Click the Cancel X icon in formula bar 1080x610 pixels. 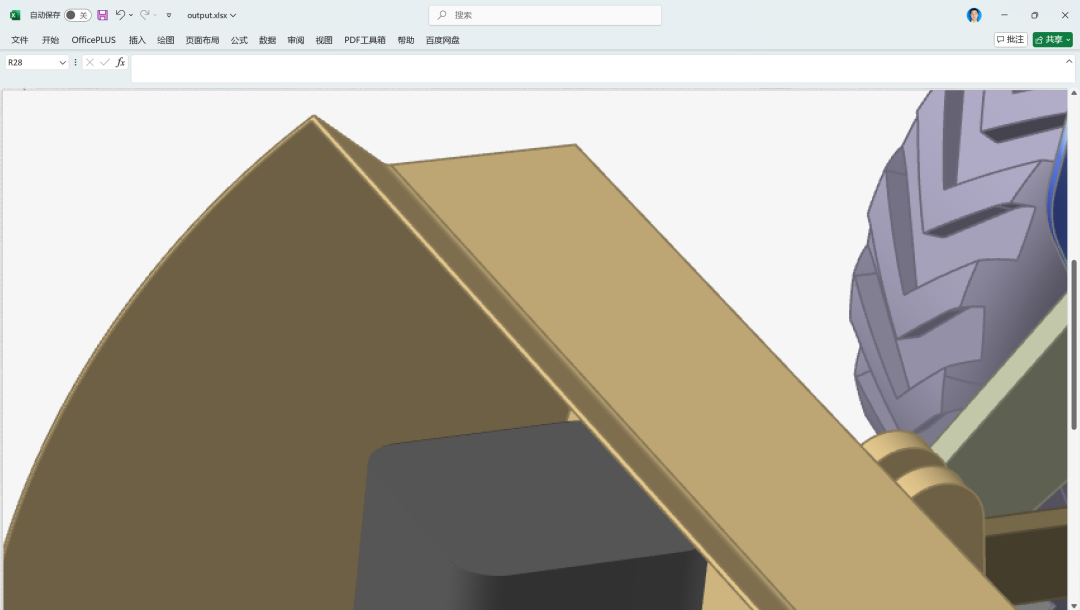[90, 62]
